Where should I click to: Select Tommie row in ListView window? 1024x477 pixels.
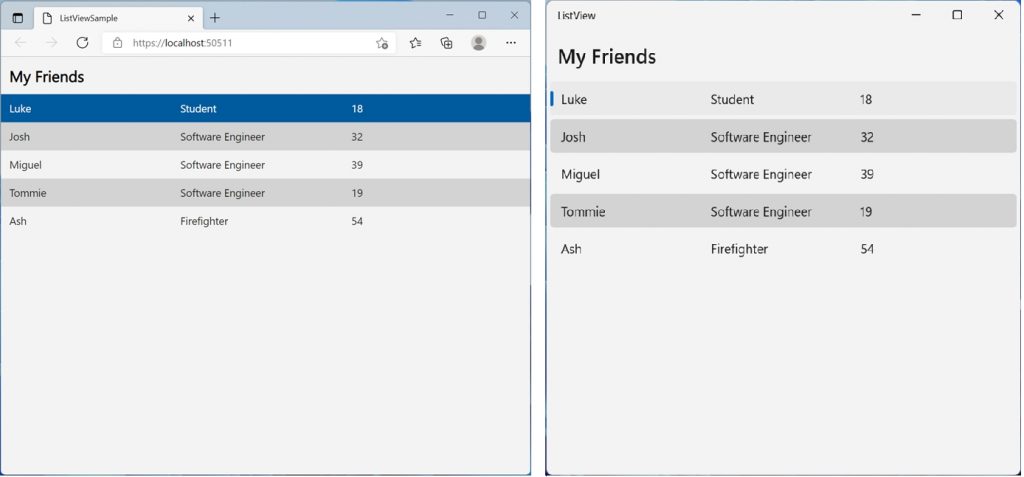(x=783, y=211)
